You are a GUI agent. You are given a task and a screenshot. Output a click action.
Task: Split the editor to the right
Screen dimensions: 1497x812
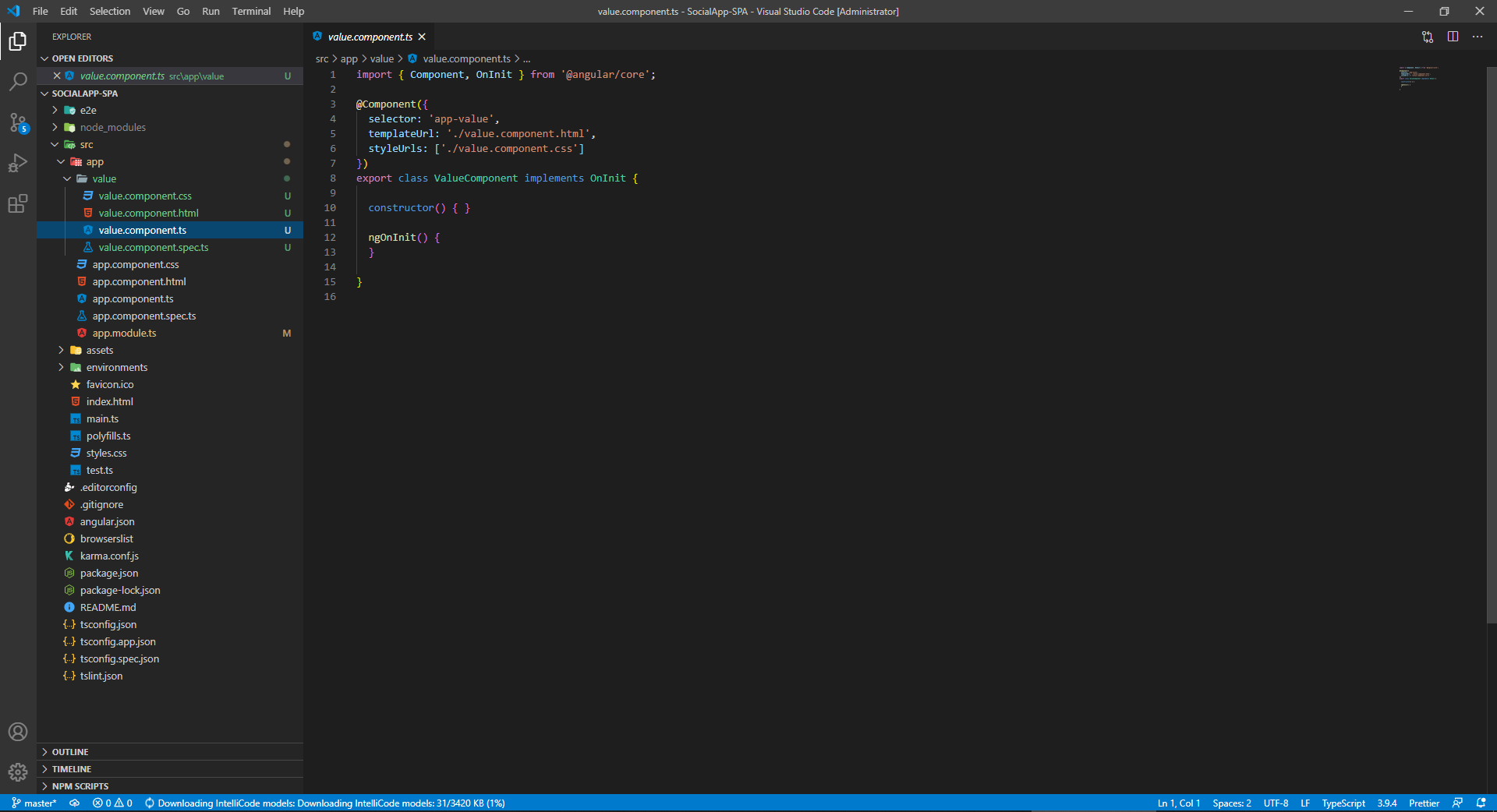[1453, 37]
